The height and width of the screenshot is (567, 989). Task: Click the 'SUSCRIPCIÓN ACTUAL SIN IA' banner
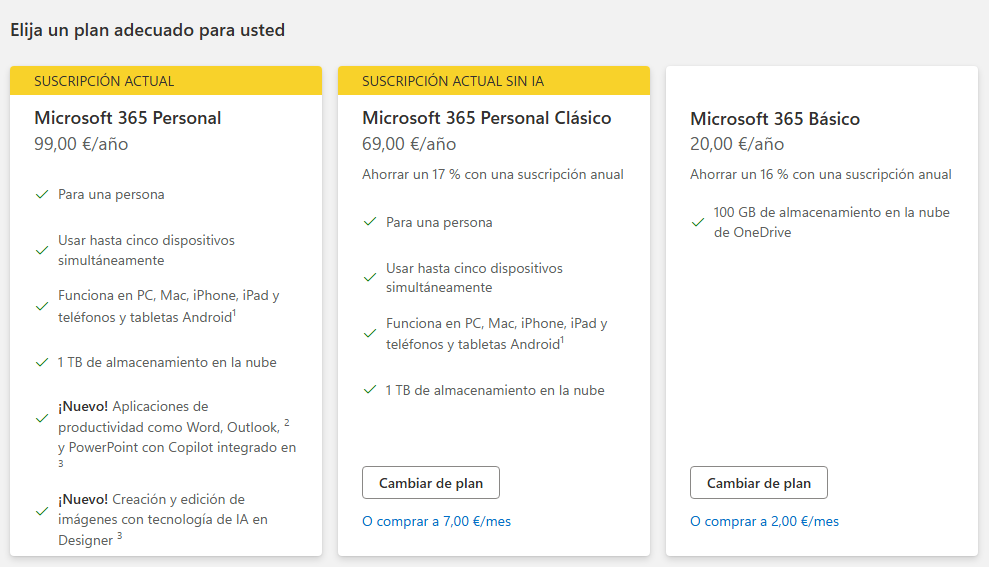[494, 81]
